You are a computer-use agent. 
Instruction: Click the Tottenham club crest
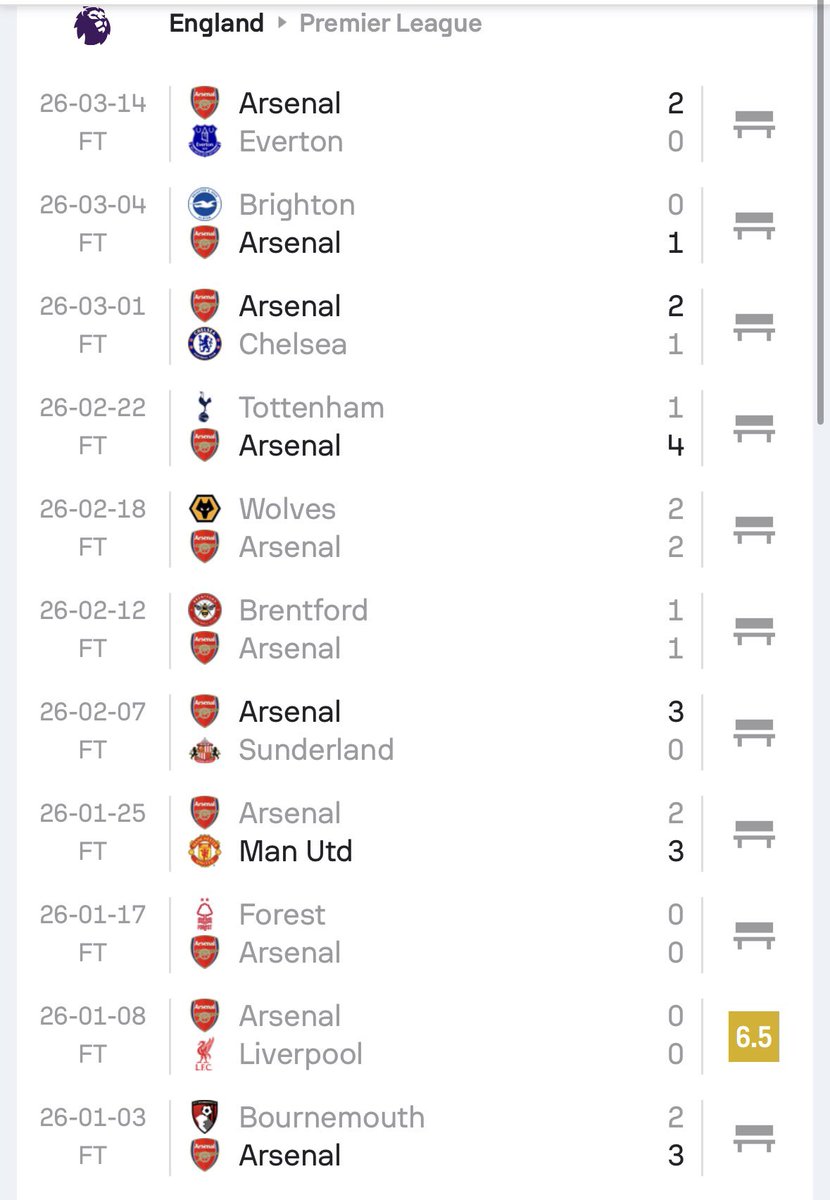205,408
